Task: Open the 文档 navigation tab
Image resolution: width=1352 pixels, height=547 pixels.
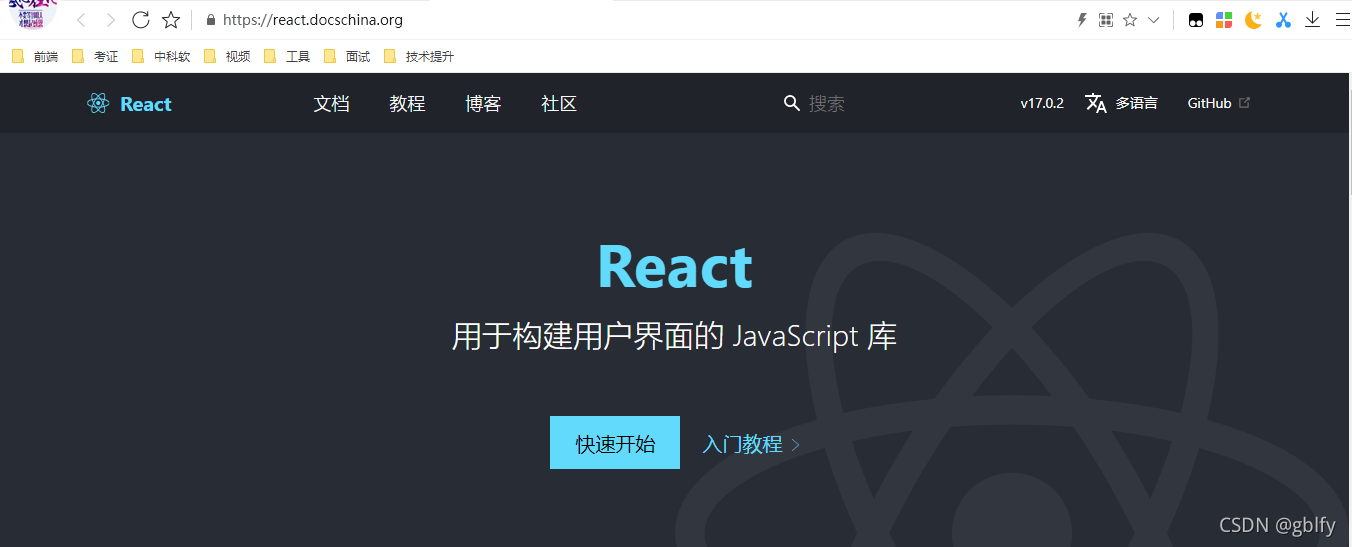Action: tap(332, 104)
